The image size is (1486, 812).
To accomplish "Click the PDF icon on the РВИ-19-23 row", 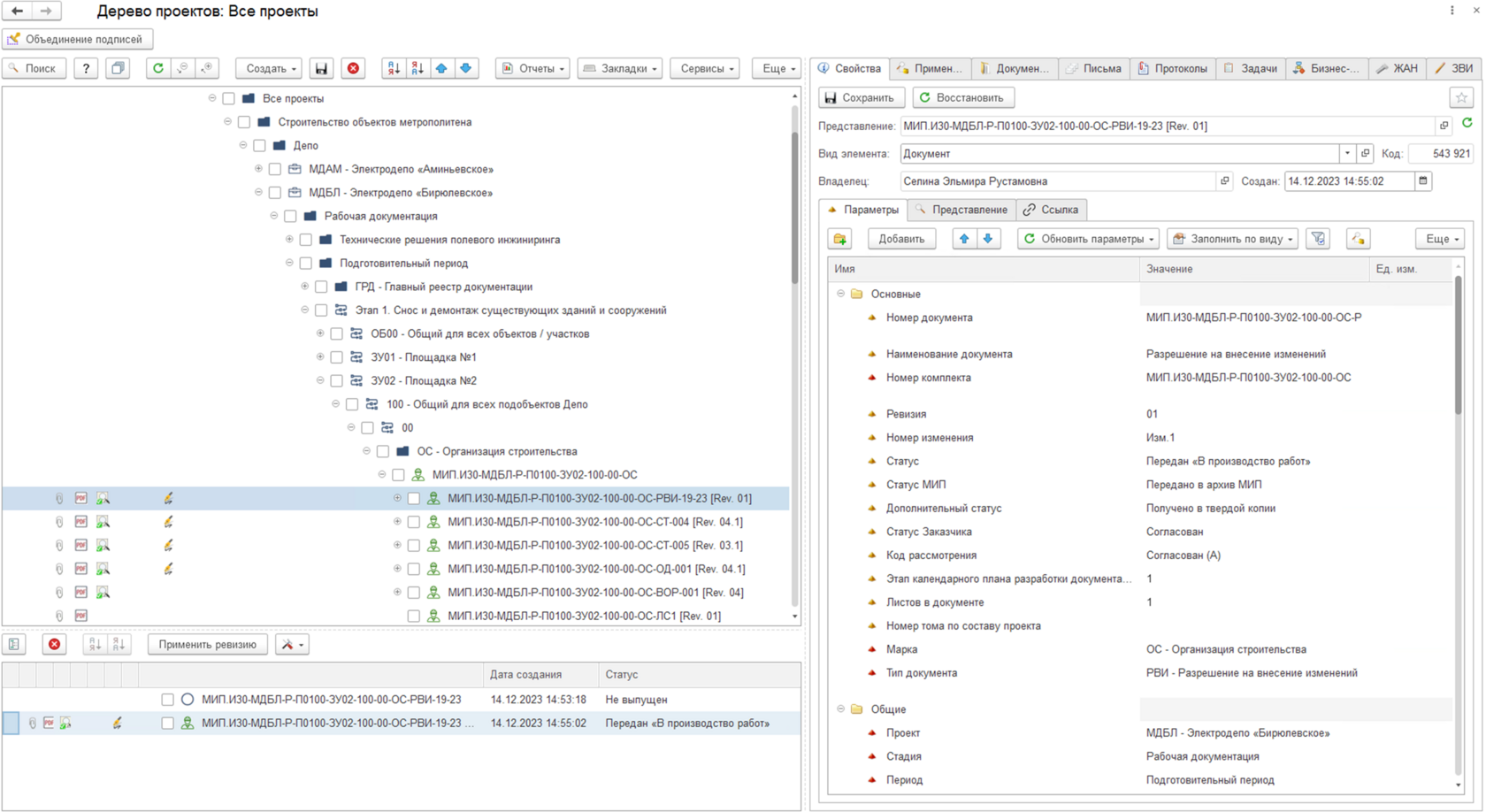I will click(80, 499).
